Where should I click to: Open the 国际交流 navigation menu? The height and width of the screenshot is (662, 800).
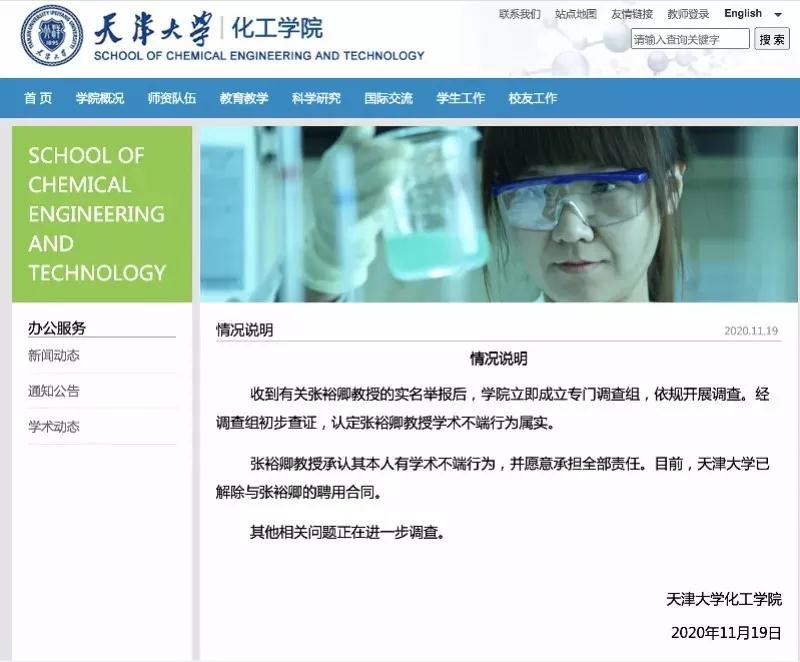[x=388, y=98]
